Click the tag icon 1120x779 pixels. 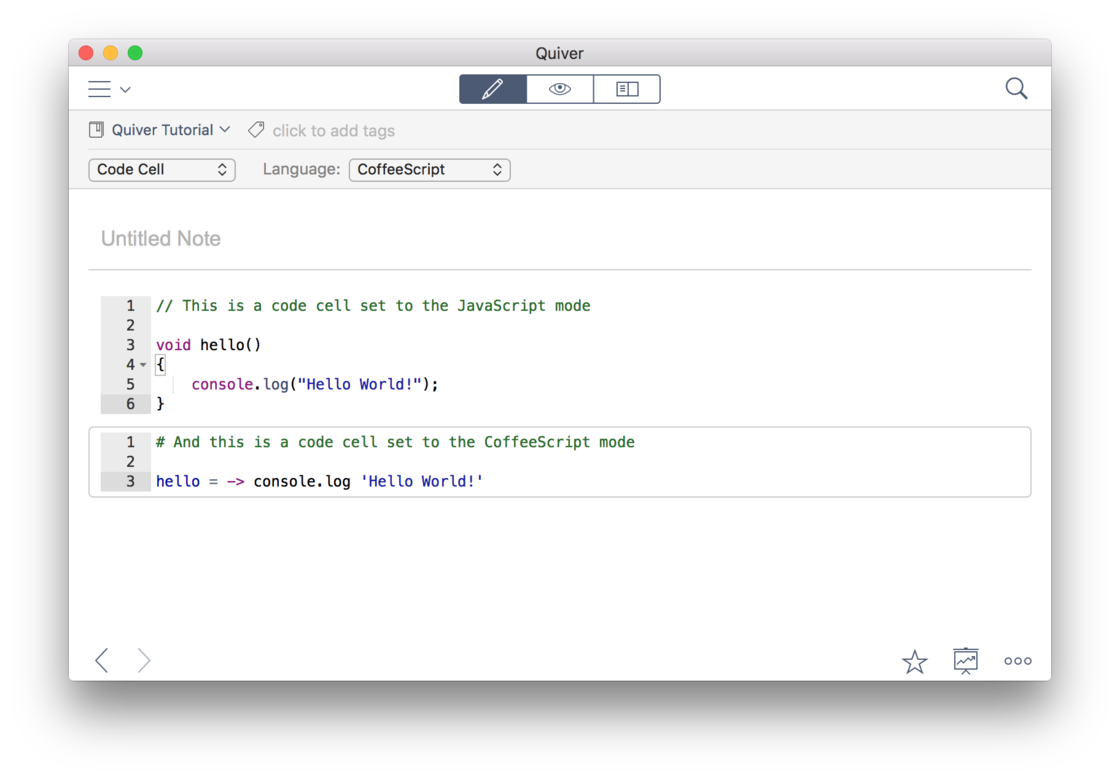pyautogui.click(x=256, y=130)
